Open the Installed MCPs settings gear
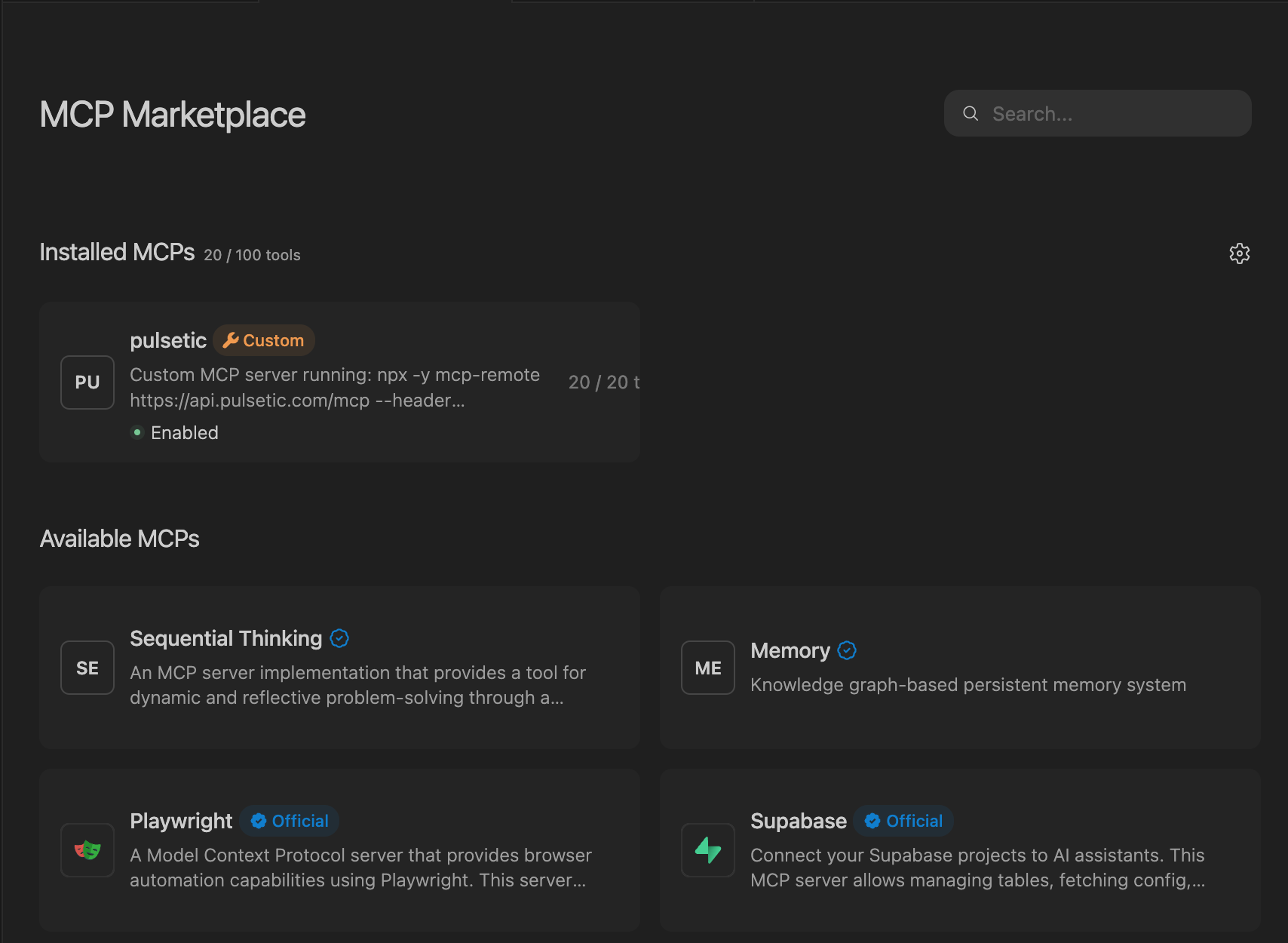1288x943 pixels. [1240, 253]
